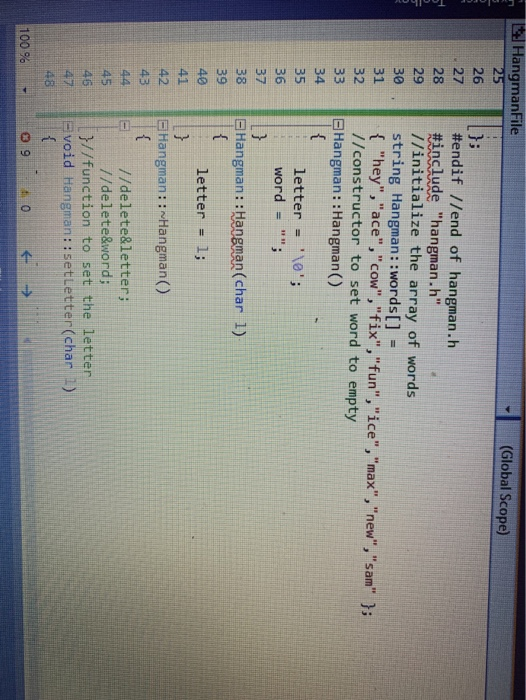
Task: Click the //delete&word; comment
Action: 106,229
